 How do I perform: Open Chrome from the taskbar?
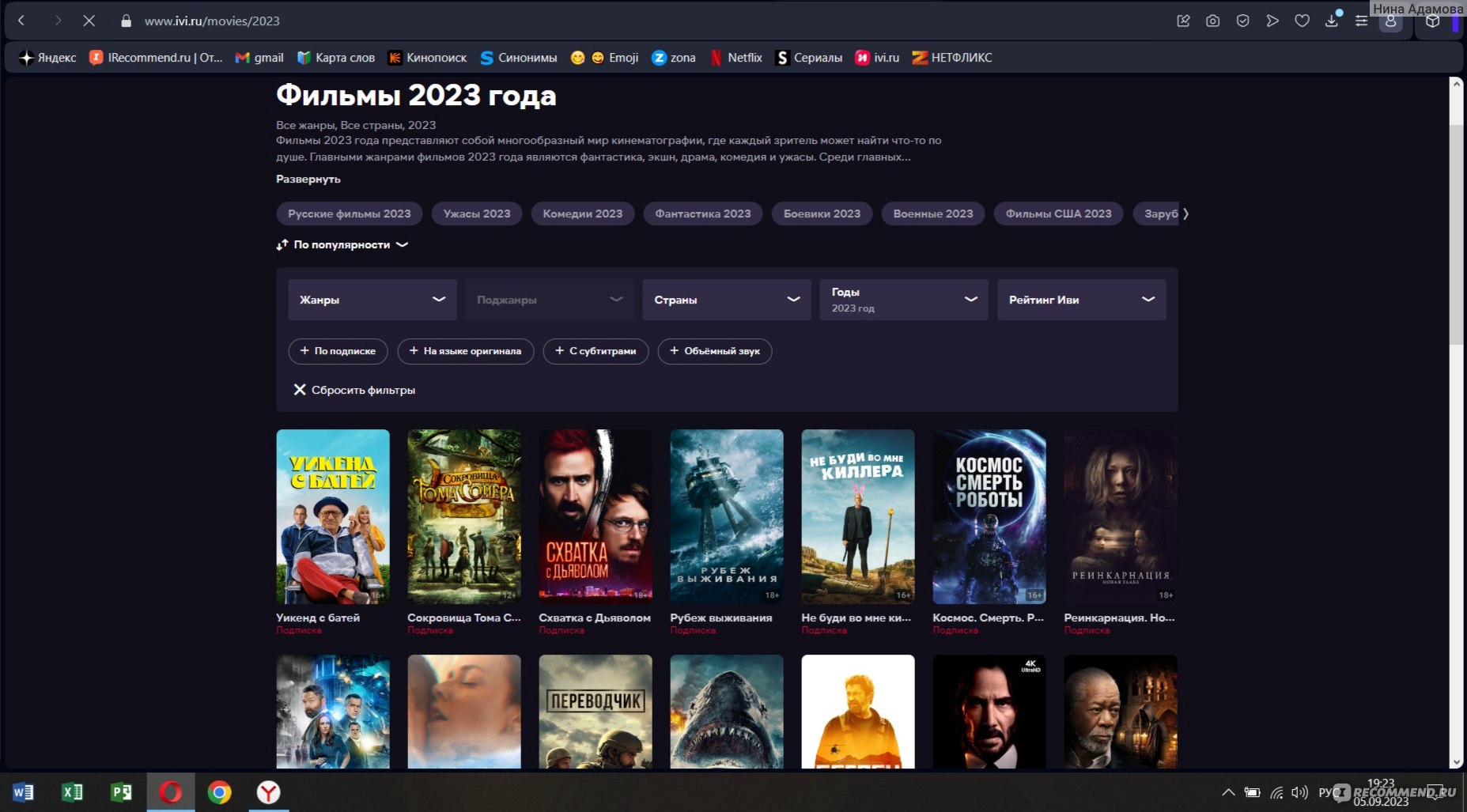[x=219, y=792]
